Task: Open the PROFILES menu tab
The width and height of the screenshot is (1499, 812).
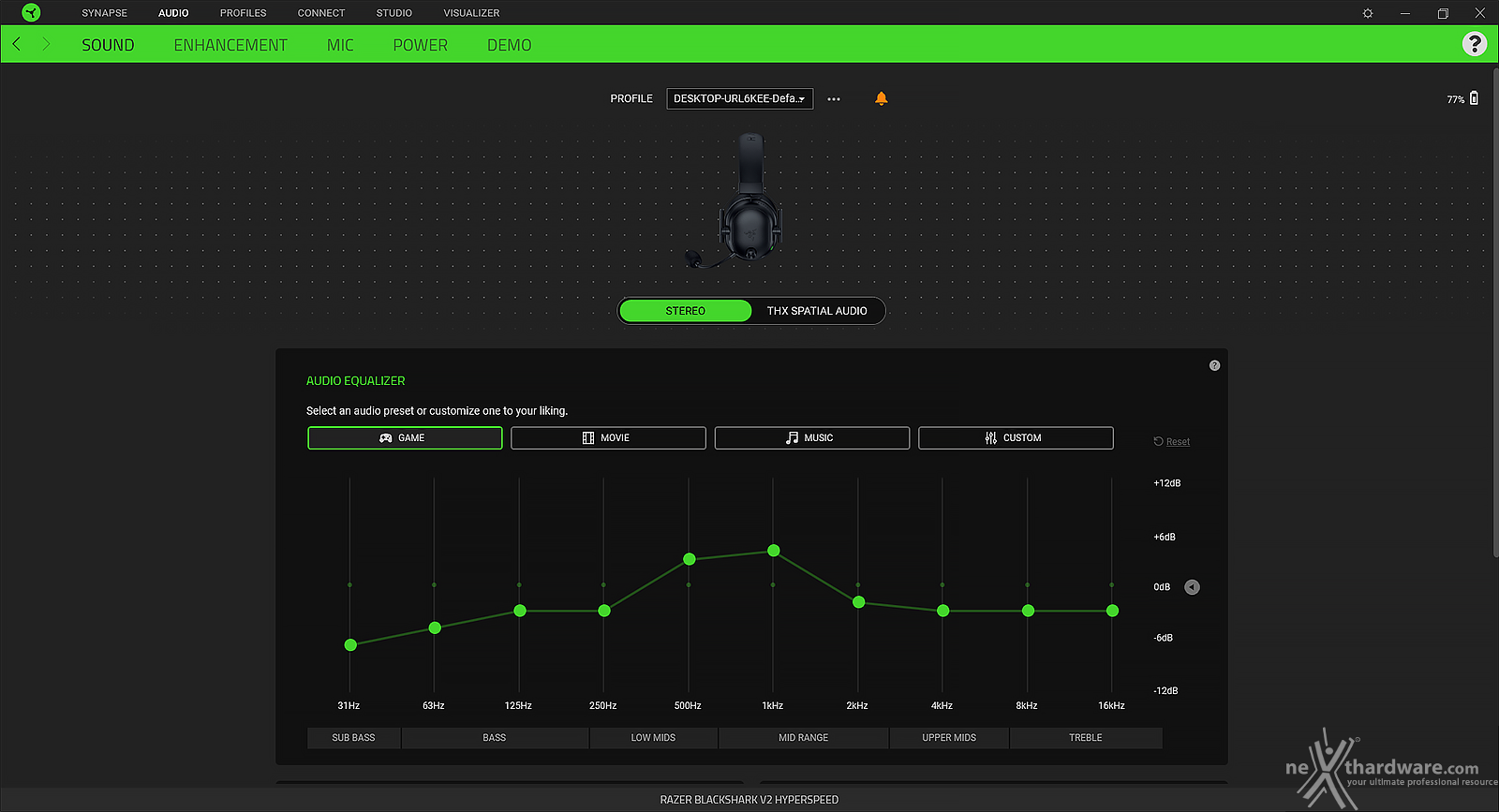Action: [x=244, y=13]
